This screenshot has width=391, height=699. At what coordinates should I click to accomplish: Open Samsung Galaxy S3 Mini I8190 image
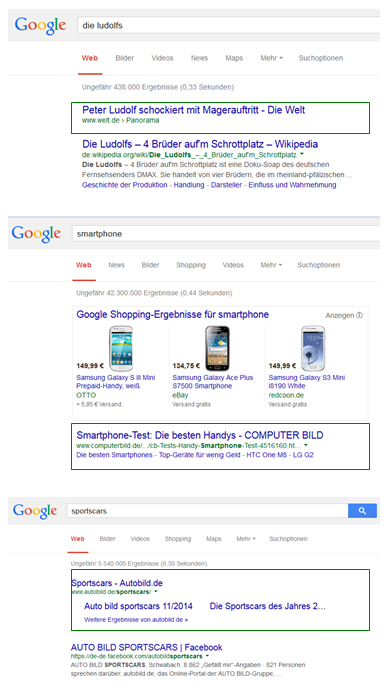point(313,348)
